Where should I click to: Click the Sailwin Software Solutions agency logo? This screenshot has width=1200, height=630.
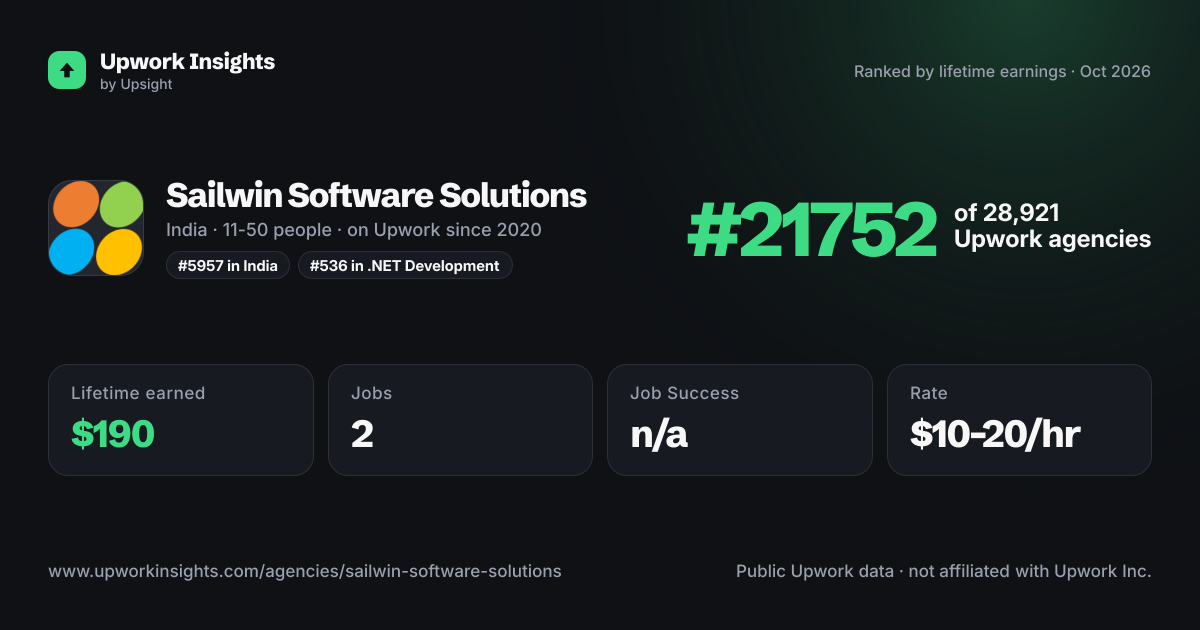(97, 228)
